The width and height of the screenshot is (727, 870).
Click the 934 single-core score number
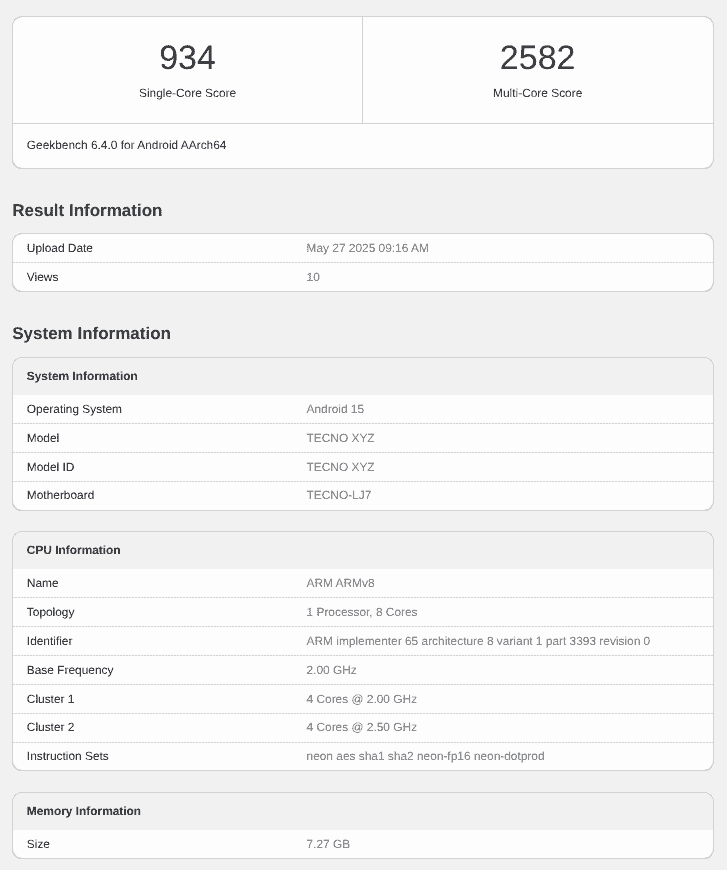[x=187, y=58]
